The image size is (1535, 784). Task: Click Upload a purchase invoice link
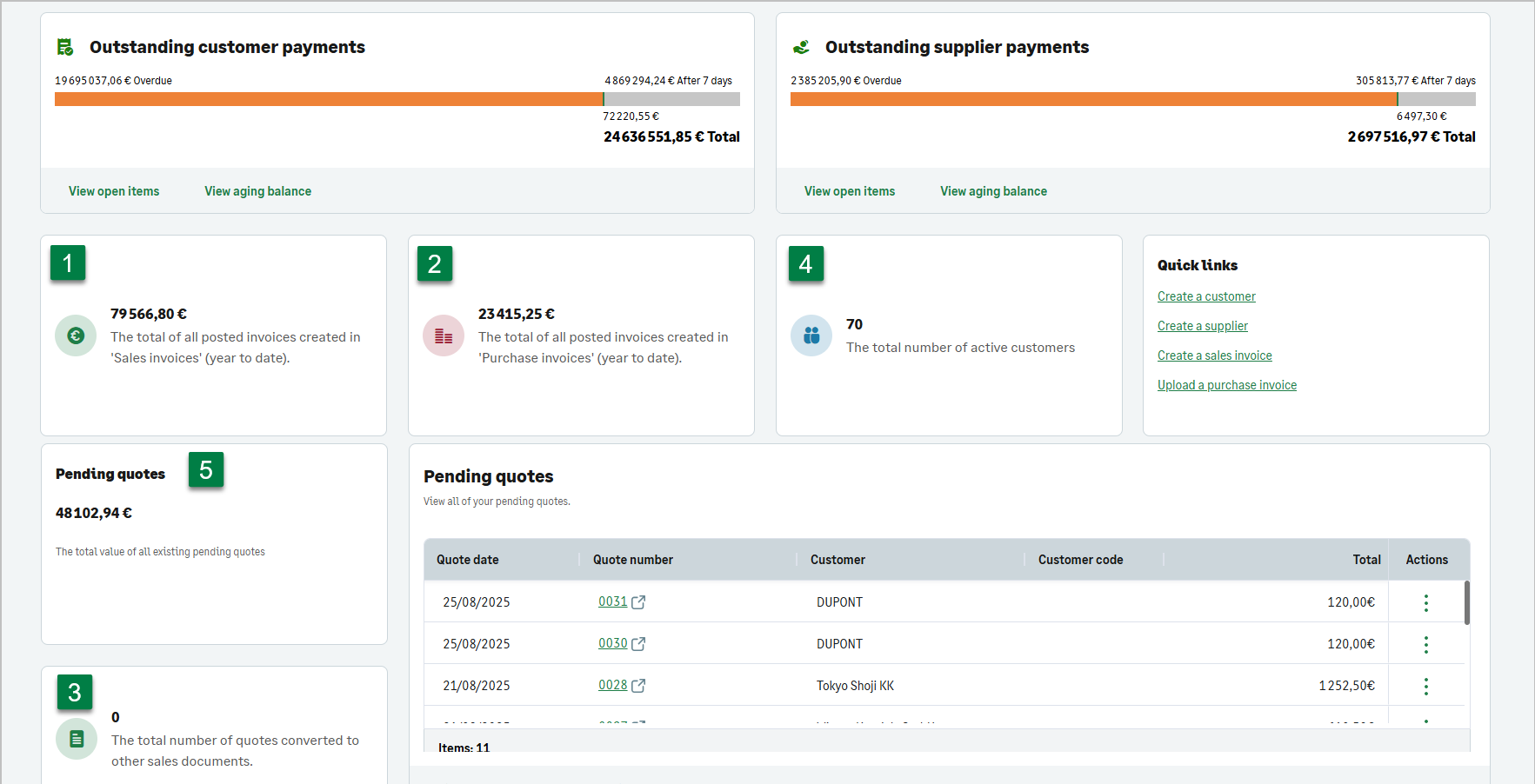click(x=1226, y=385)
